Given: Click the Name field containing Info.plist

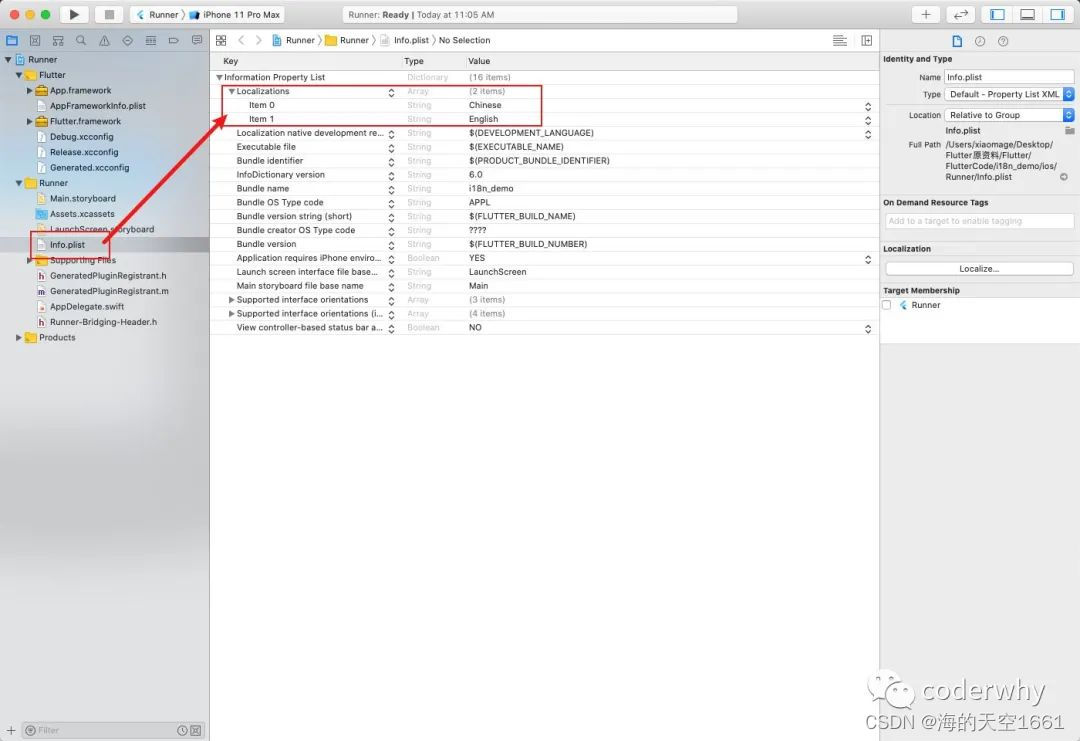Looking at the screenshot, I should (1009, 77).
